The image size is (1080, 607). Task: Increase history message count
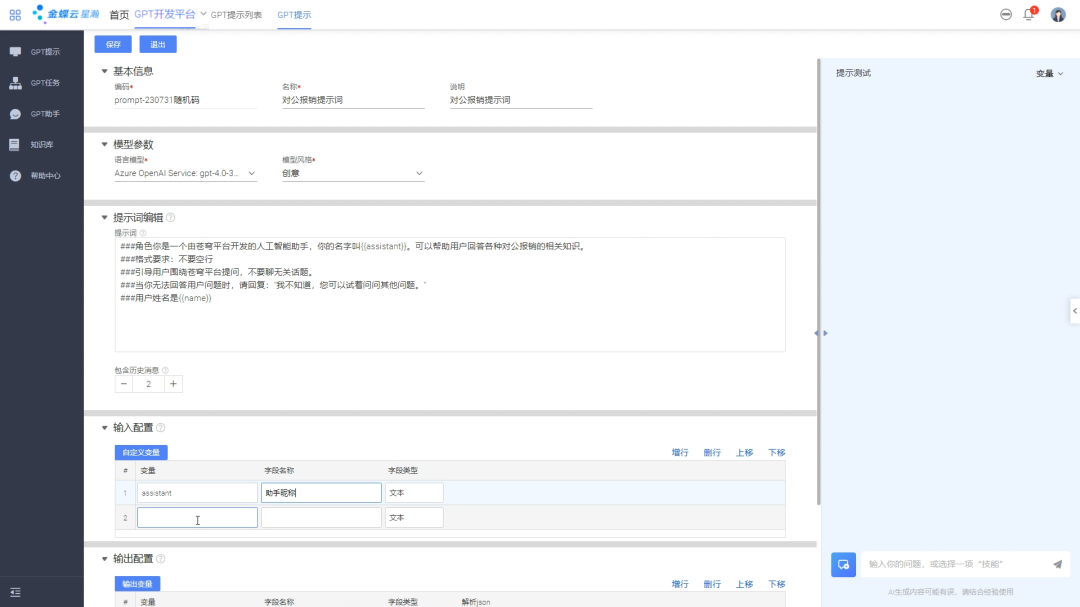click(x=174, y=384)
